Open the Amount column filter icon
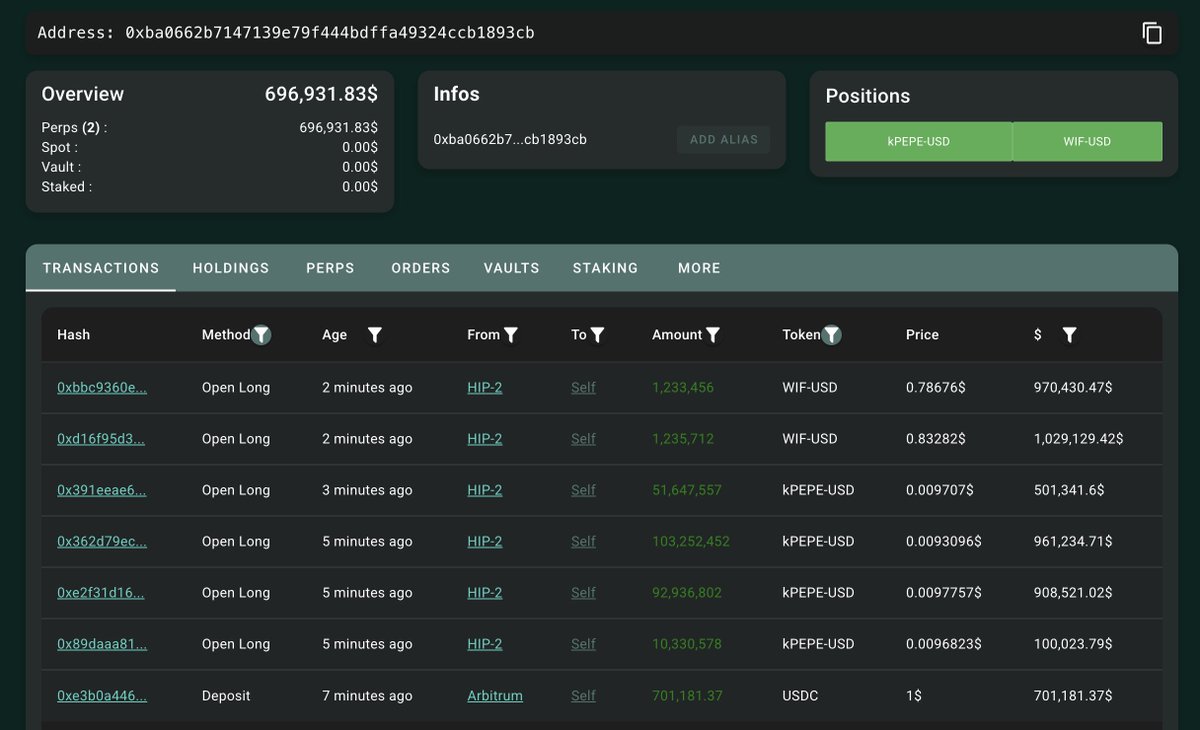This screenshot has width=1200, height=730. (x=713, y=335)
